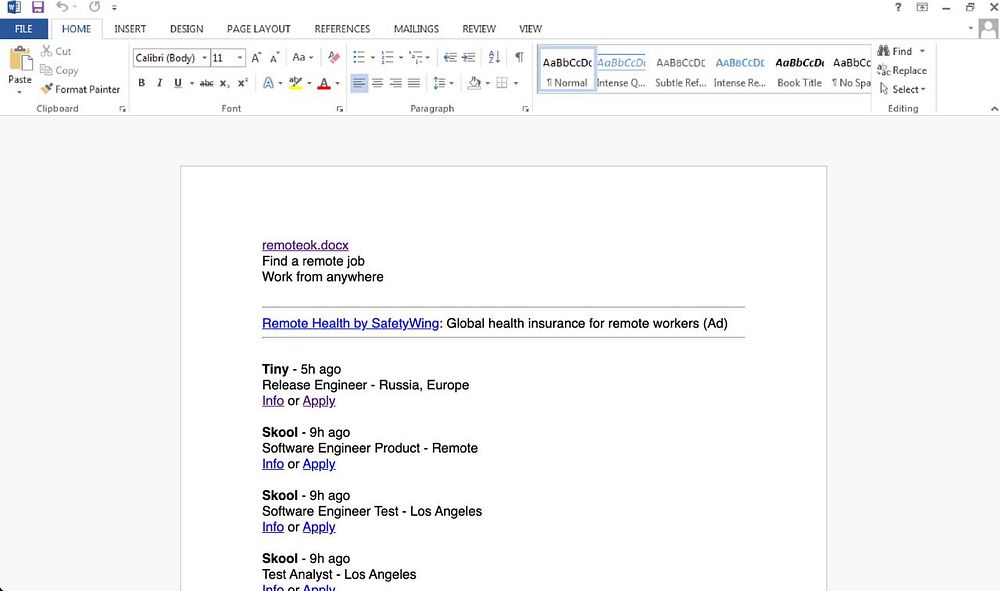Activate the Format Painter
The image size is (1000, 591).
80,89
